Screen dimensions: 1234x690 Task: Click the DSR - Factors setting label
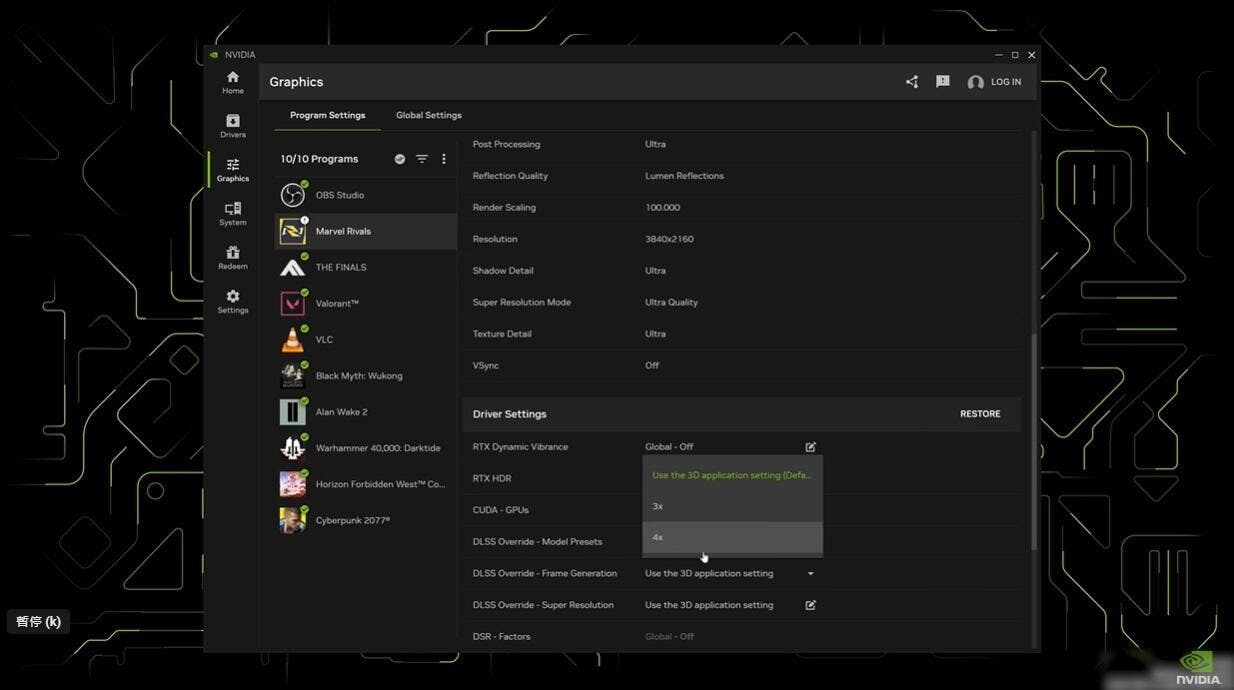tap(501, 637)
